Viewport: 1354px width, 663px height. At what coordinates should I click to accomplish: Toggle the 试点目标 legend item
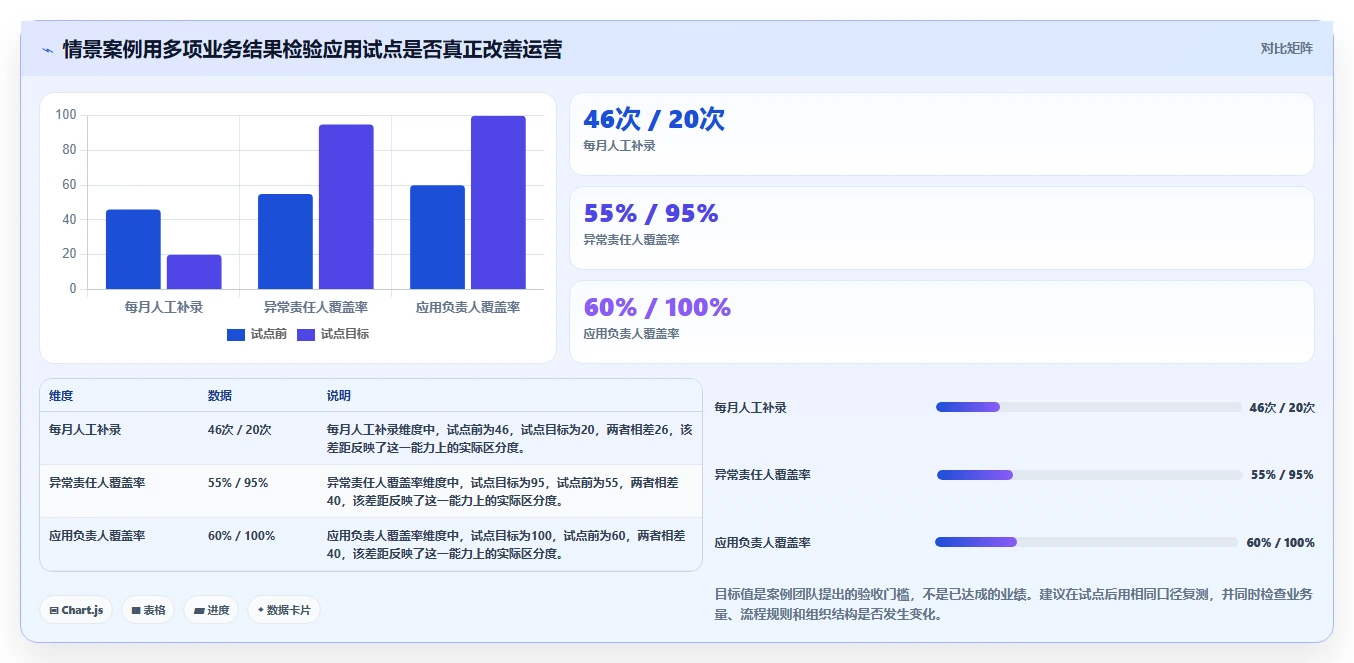[333, 334]
